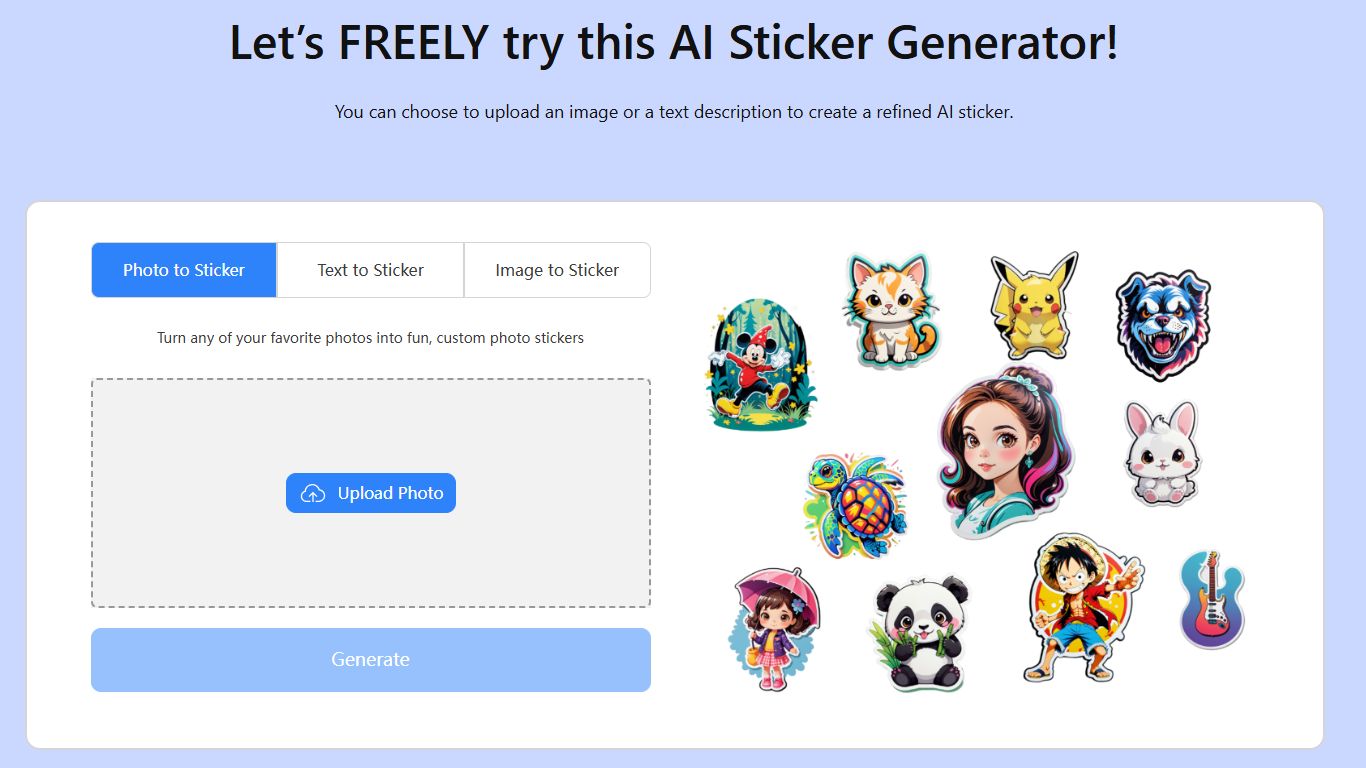This screenshot has width=1366, height=768.
Task: Switch to the Text to Sticker tab
Action: (x=370, y=269)
